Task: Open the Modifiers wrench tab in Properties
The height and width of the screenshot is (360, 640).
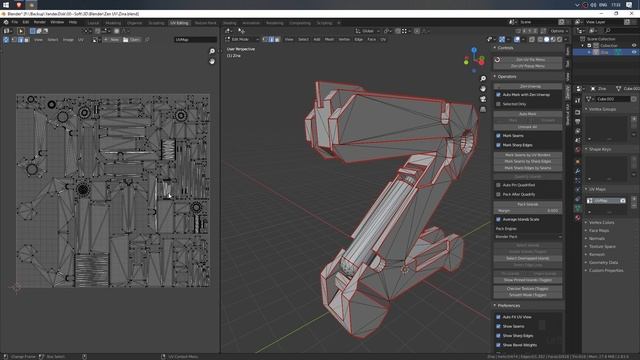Action: 578,171
